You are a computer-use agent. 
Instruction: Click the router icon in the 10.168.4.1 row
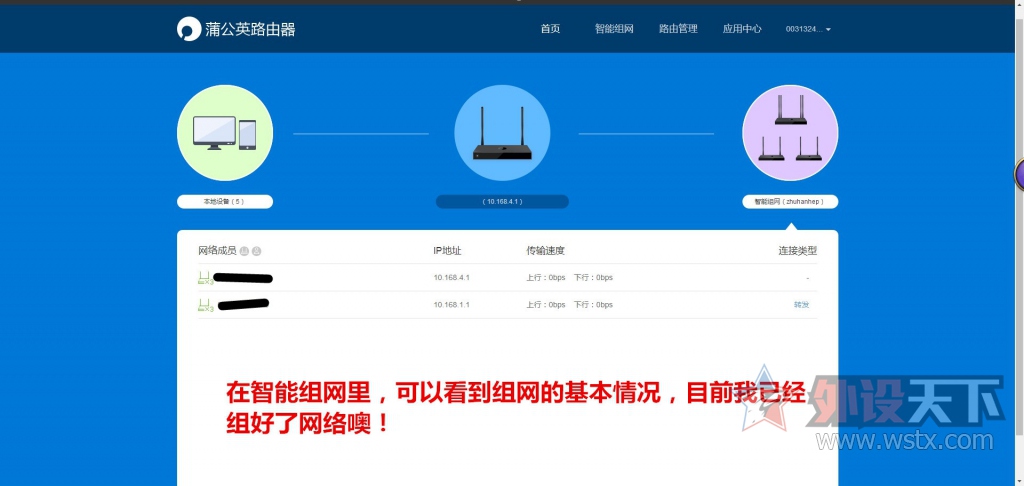click(x=206, y=278)
